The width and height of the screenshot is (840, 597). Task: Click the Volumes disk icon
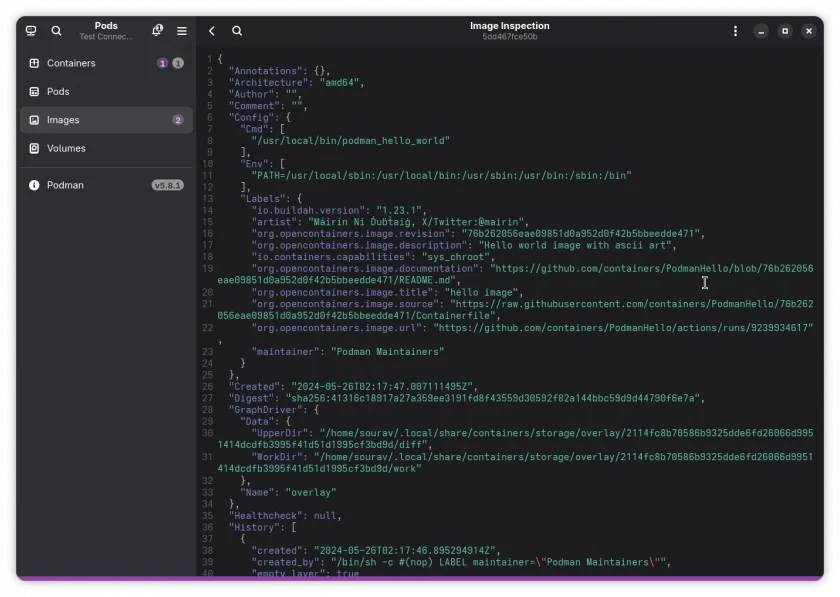34,148
